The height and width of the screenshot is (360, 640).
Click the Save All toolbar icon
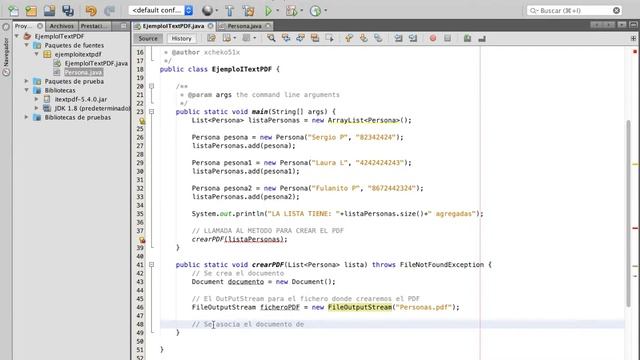point(68,11)
